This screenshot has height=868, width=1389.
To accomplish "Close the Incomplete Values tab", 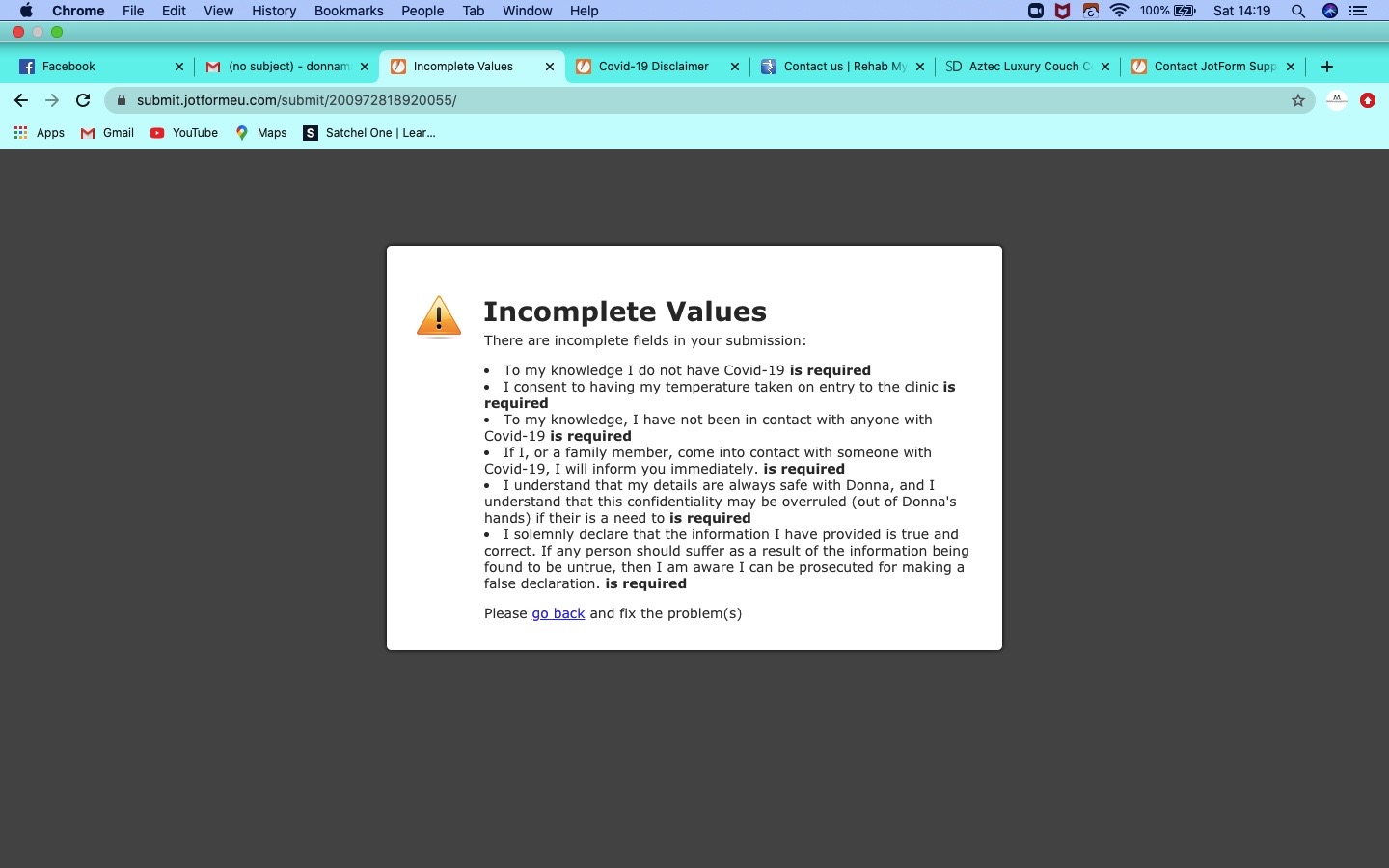I will coord(550,67).
